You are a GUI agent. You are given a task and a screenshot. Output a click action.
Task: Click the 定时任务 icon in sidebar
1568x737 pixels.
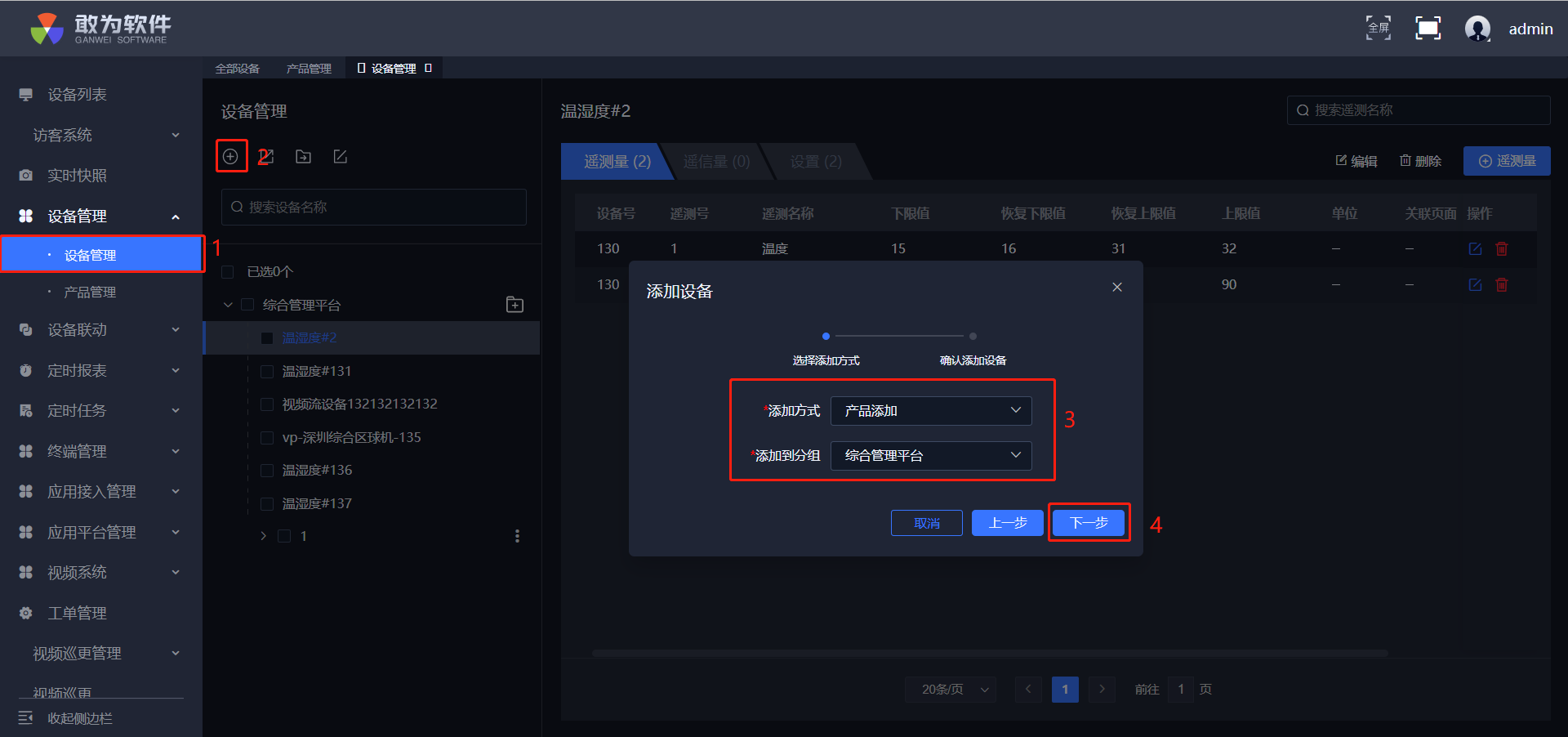tap(26, 411)
